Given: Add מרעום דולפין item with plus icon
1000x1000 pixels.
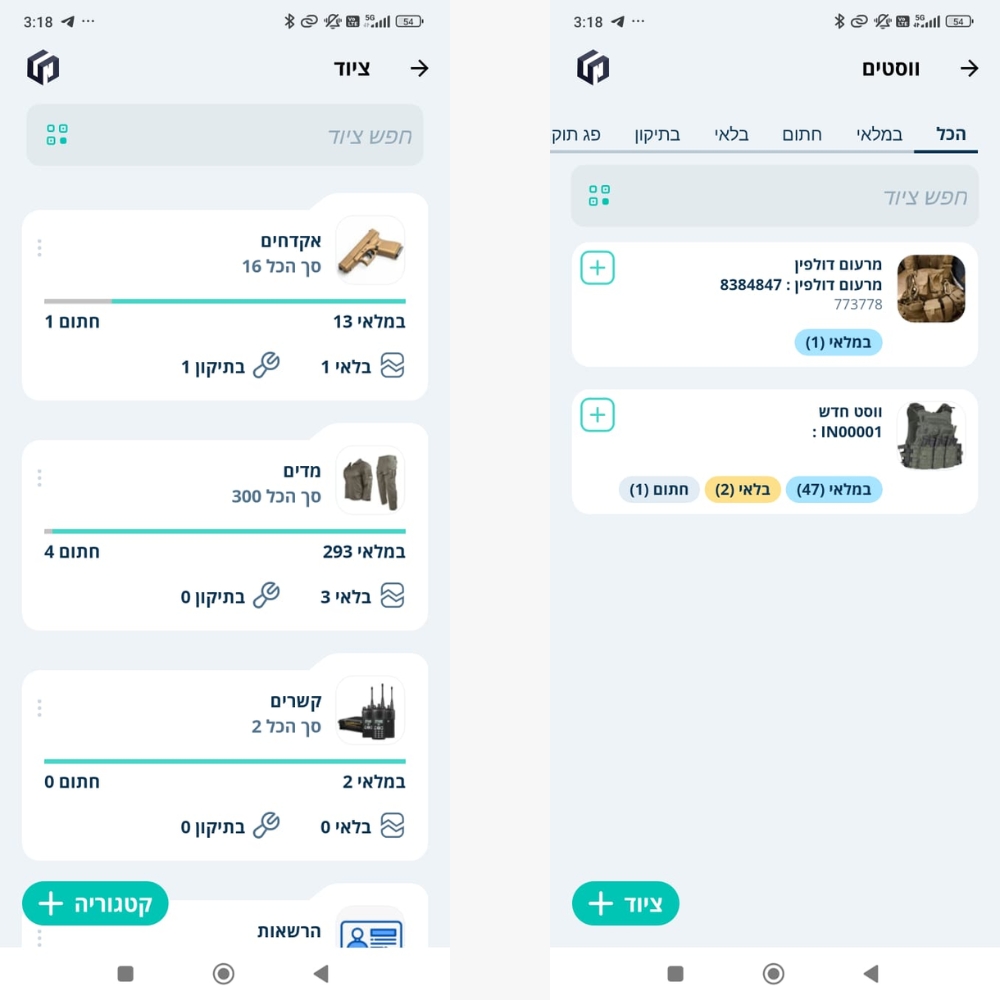Looking at the screenshot, I should [x=598, y=268].
